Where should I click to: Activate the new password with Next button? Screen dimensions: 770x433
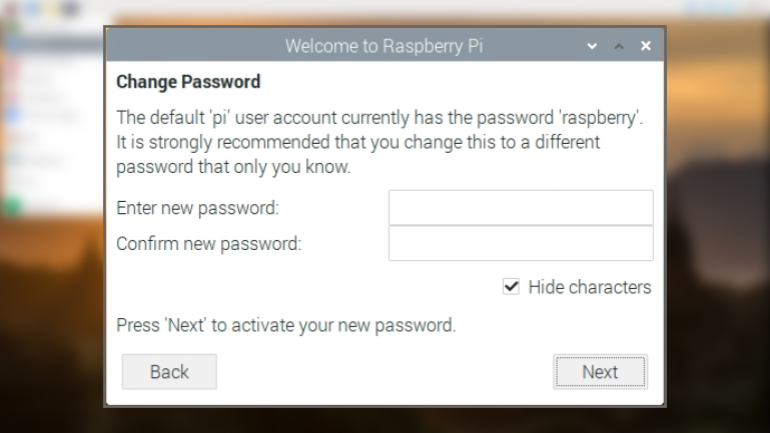[x=600, y=372]
